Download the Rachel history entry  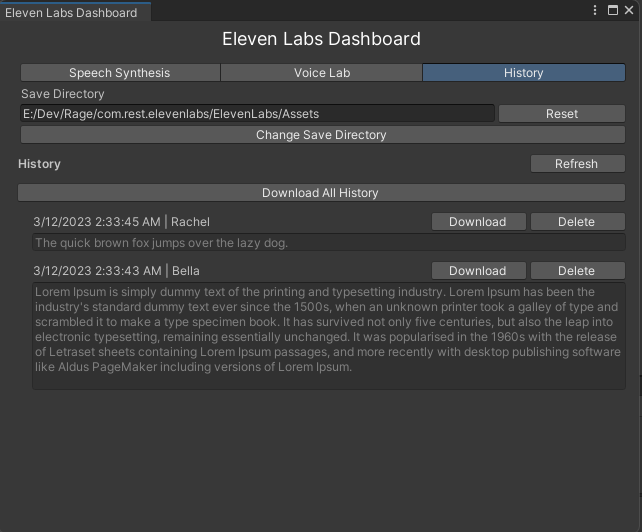click(x=479, y=222)
